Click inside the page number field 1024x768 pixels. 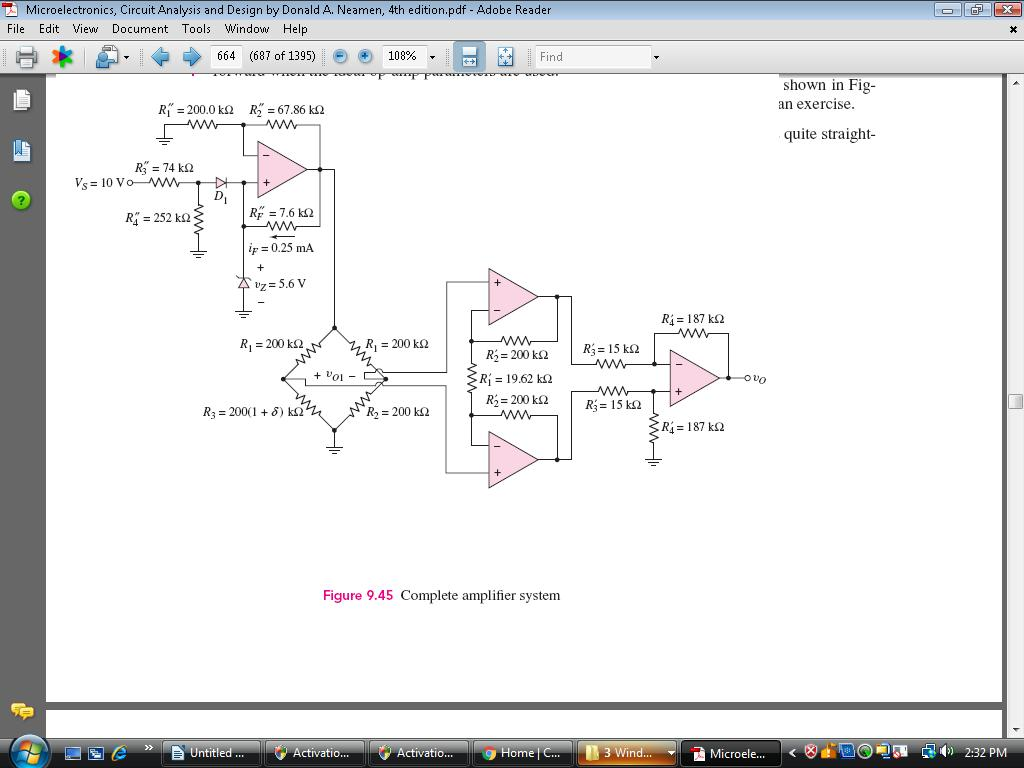click(x=224, y=57)
